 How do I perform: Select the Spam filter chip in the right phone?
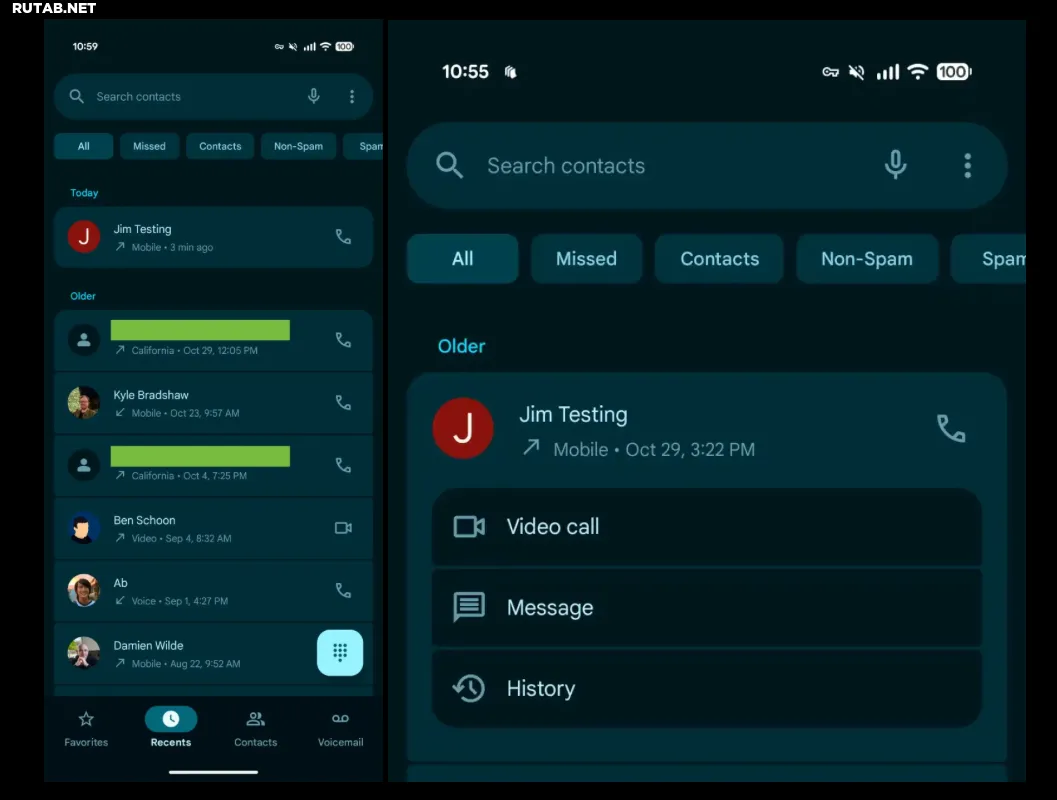pyautogui.click(x=988, y=259)
